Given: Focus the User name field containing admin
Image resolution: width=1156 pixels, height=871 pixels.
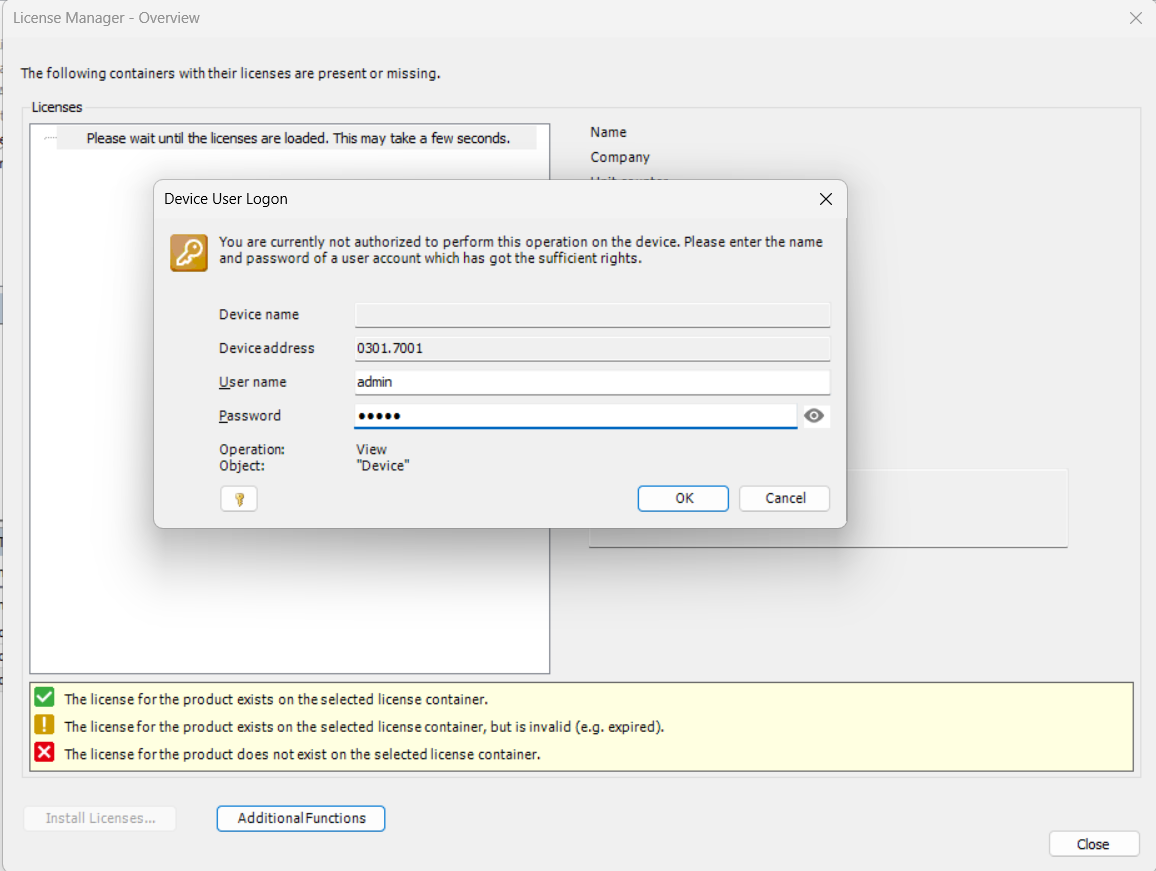Looking at the screenshot, I should coord(592,382).
